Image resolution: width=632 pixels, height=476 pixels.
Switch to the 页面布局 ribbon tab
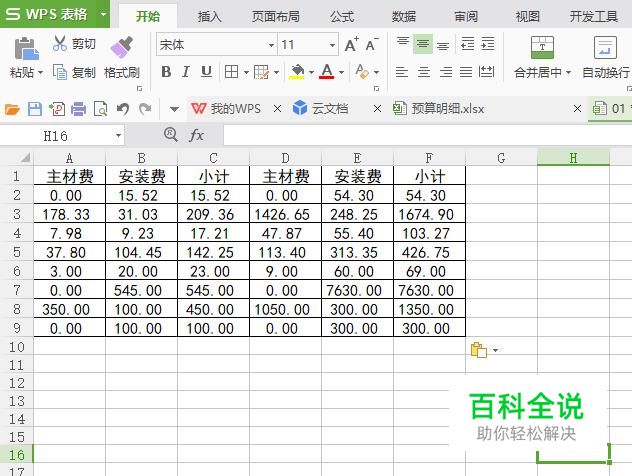click(x=276, y=17)
